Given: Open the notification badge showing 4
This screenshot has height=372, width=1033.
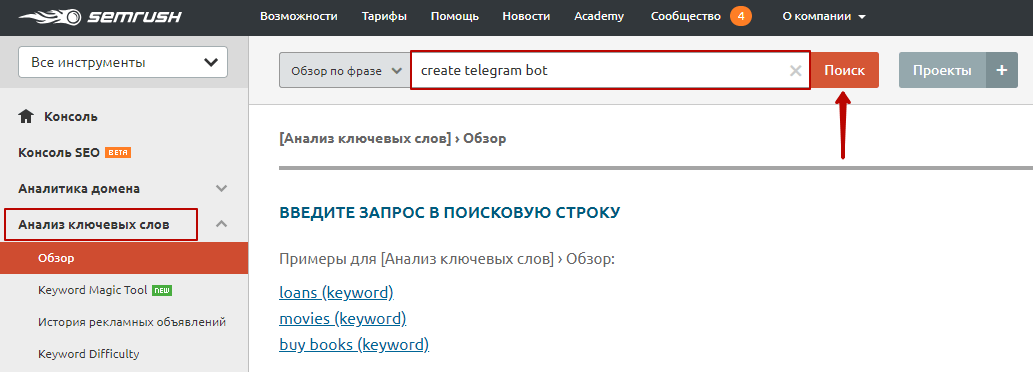Looking at the screenshot, I should [x=740, y=16].
